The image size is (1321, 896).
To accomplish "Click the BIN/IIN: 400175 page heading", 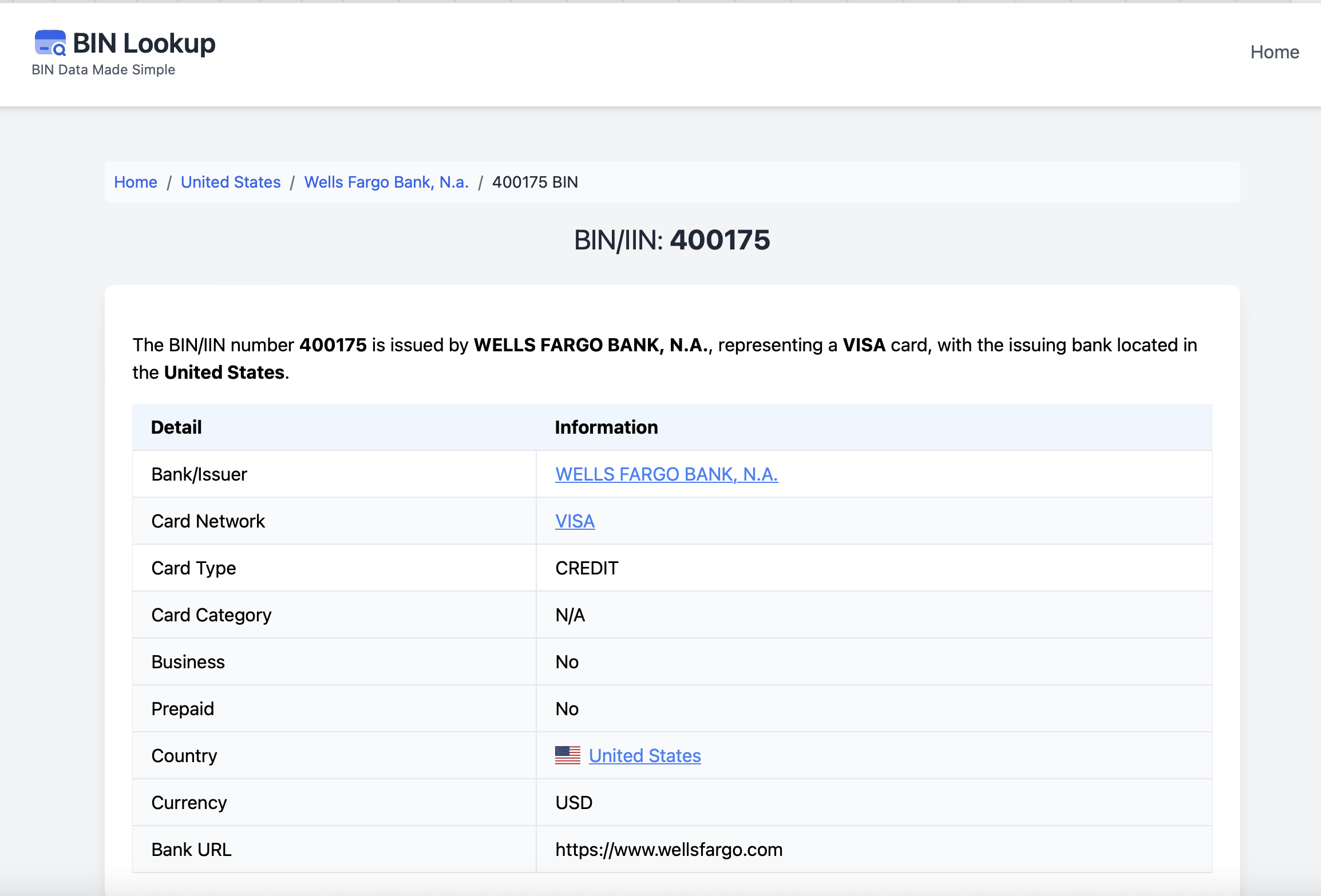I will [x=672, y=240].
